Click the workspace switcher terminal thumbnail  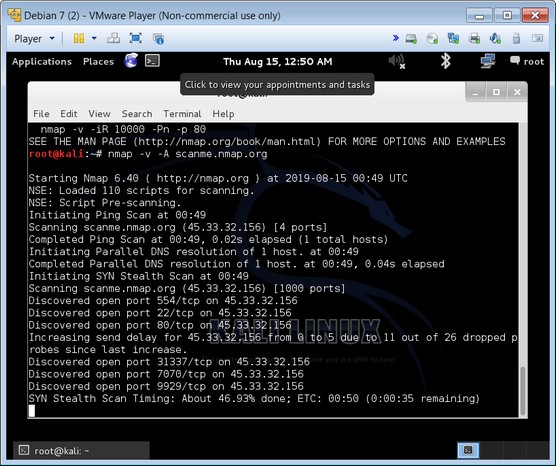tap(468, 450)
